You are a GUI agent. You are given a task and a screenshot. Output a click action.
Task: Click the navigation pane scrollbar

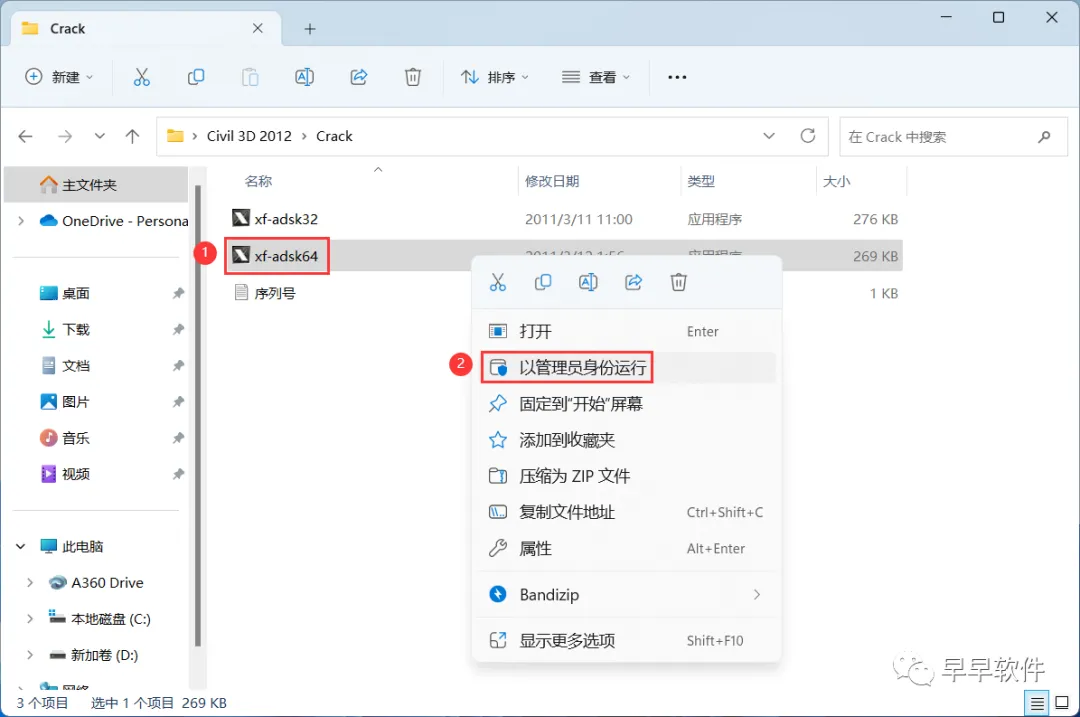[198, 416]
